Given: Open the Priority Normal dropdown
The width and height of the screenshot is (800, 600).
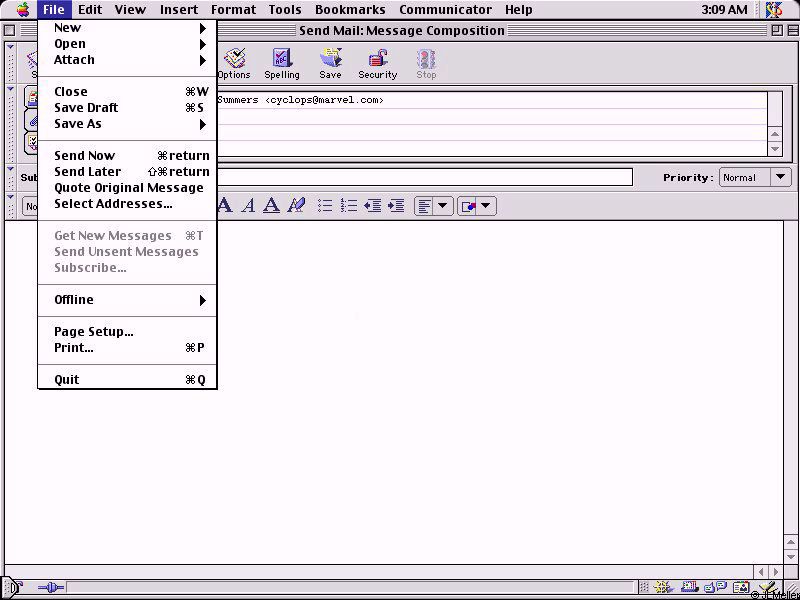Looking at the screenshot, I should [755, 178].
